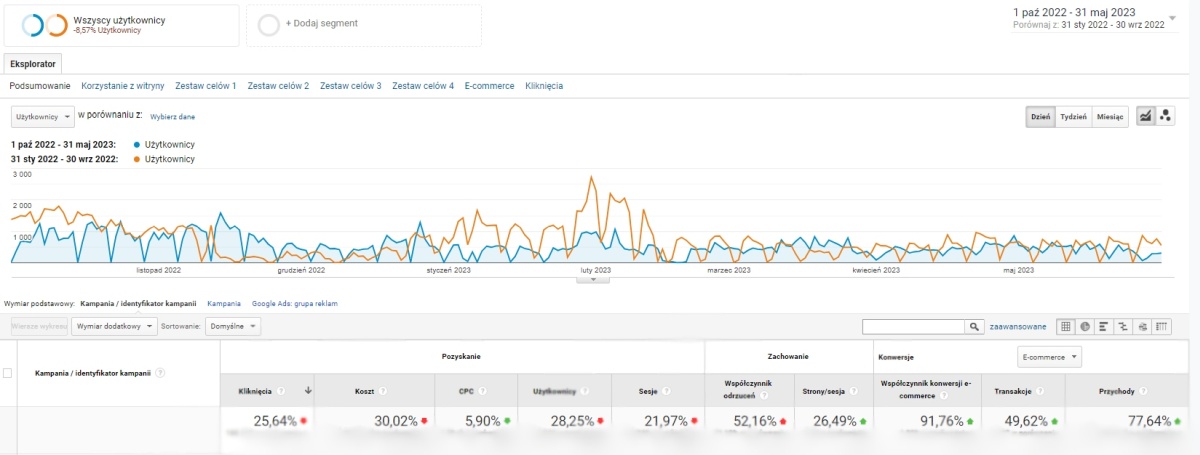Select the pie chart percentage view icon
The width and height of the screenshot is (1200, 455).
point(1085,326)
